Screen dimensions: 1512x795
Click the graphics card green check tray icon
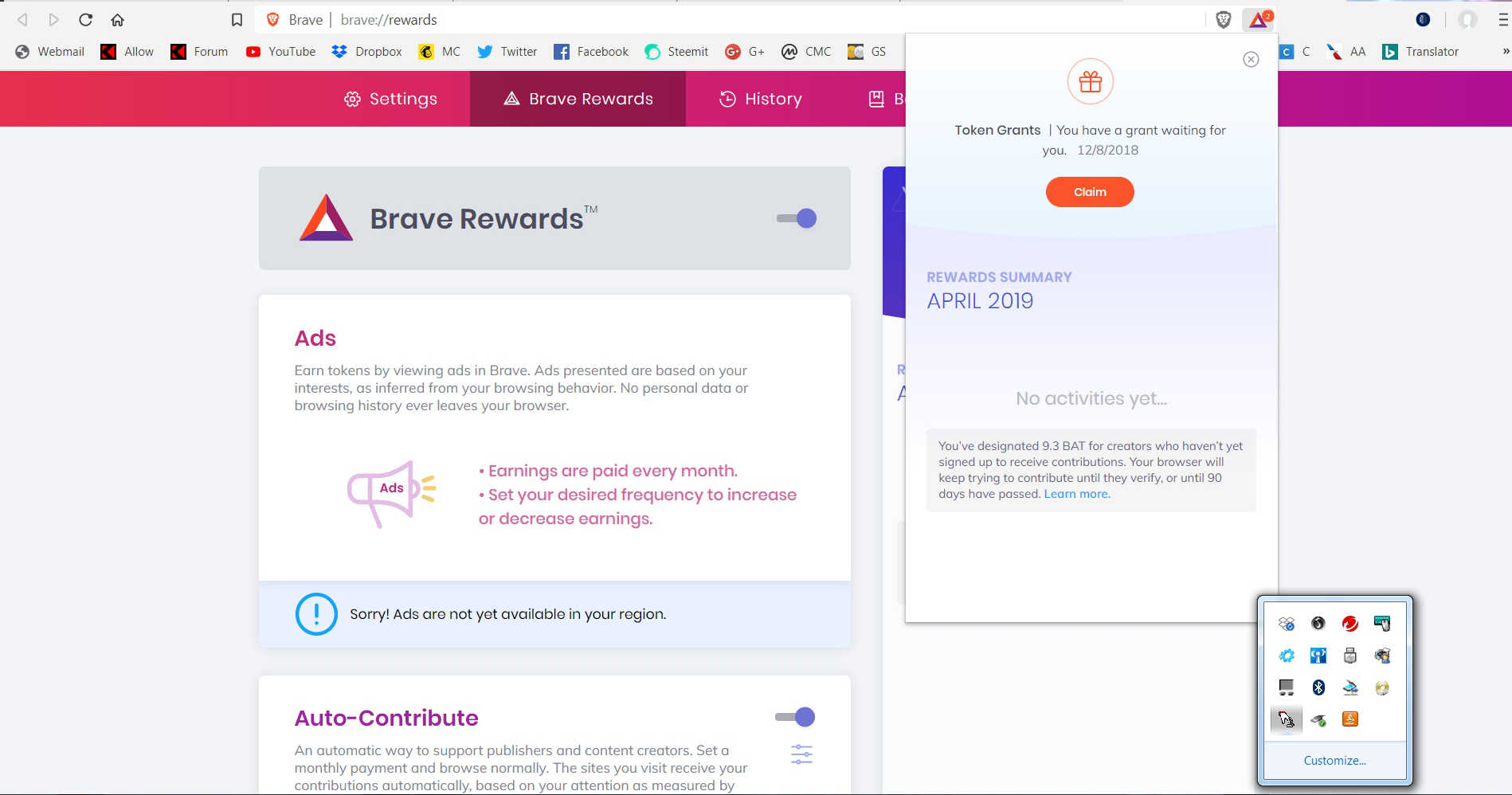click(1318, 719)
